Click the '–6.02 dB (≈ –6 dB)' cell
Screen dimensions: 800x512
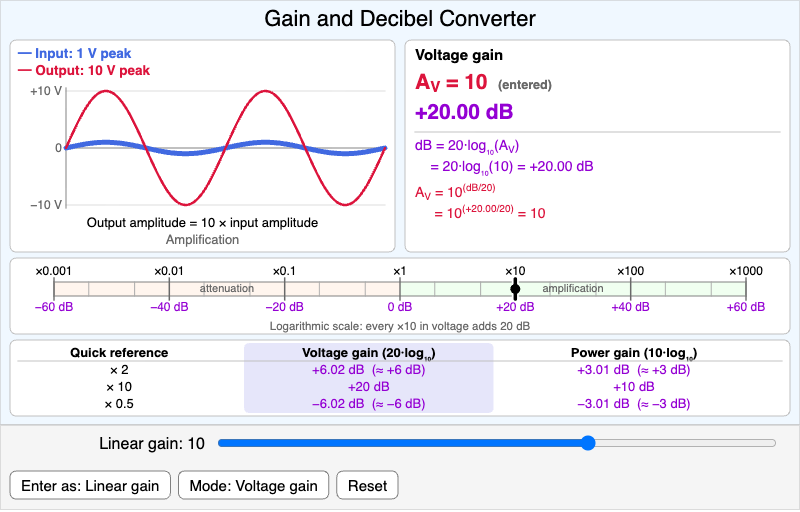click(368, 404)
